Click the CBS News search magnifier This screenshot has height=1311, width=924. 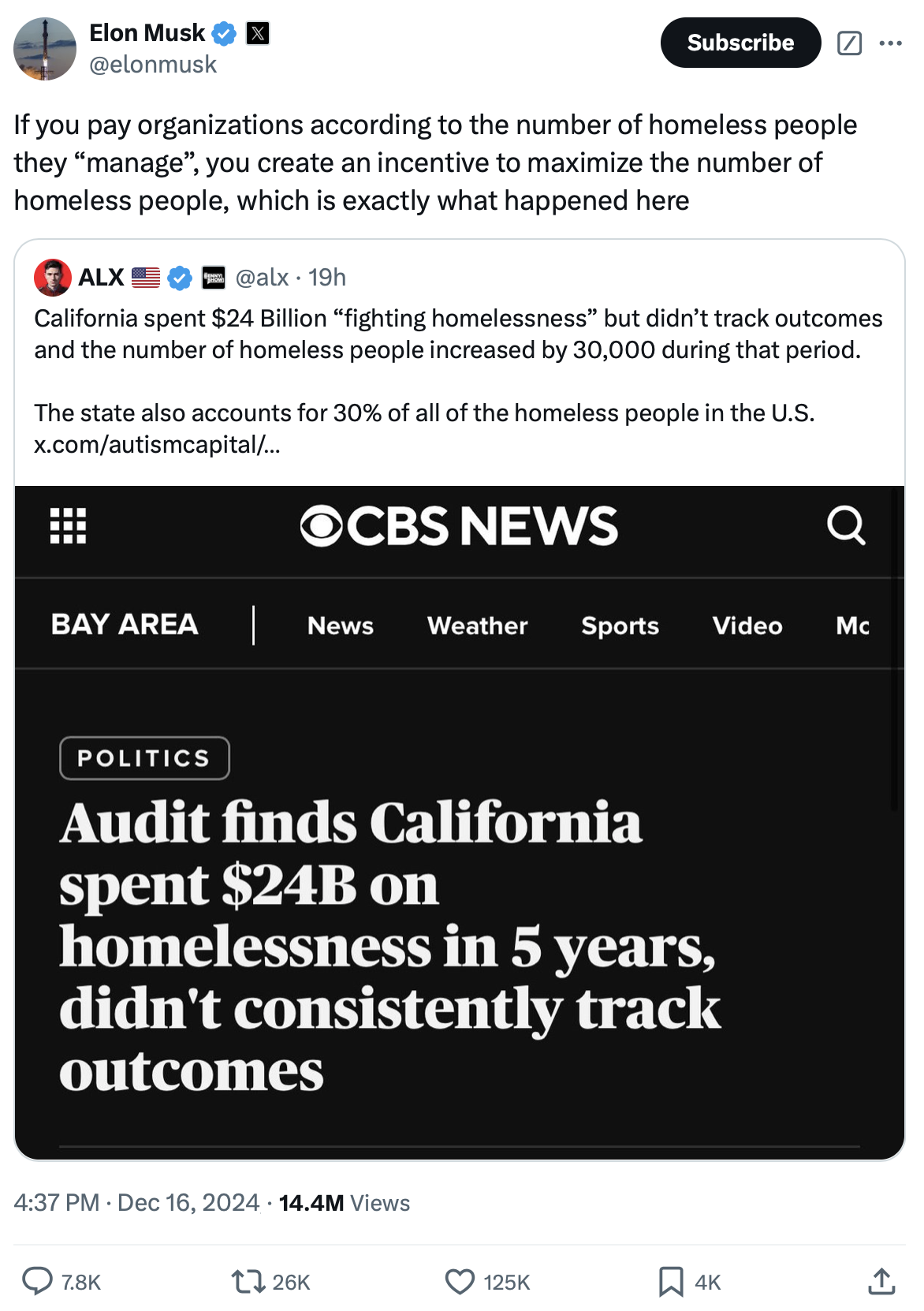pos(846,525)
